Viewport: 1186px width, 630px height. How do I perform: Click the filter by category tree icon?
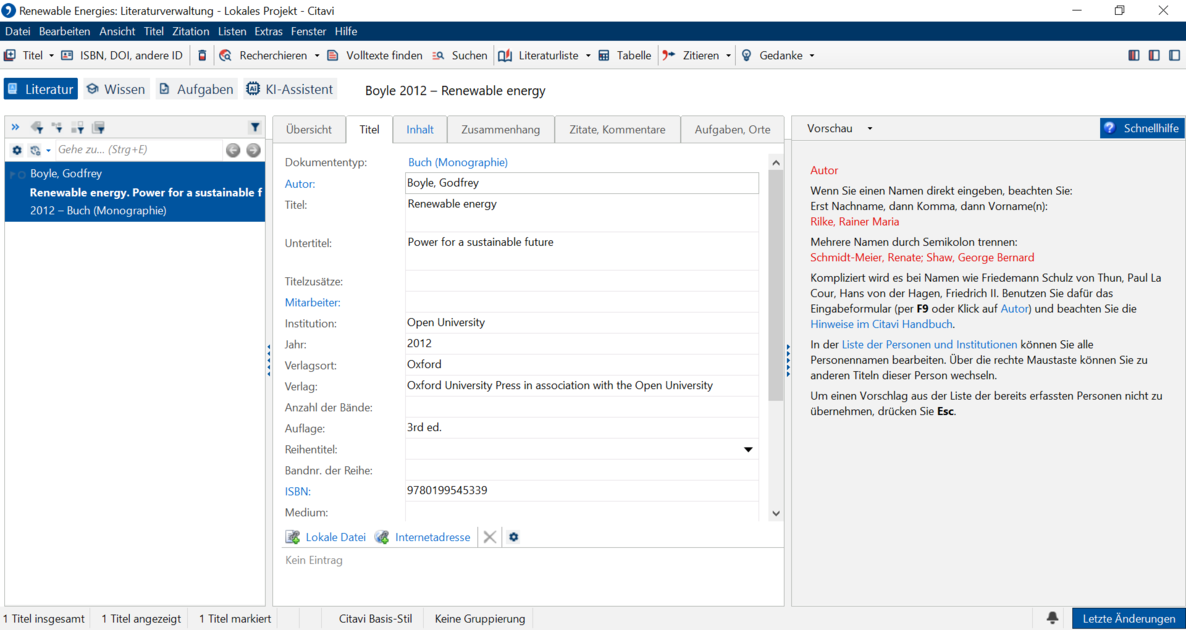click(x=57, y=127)
